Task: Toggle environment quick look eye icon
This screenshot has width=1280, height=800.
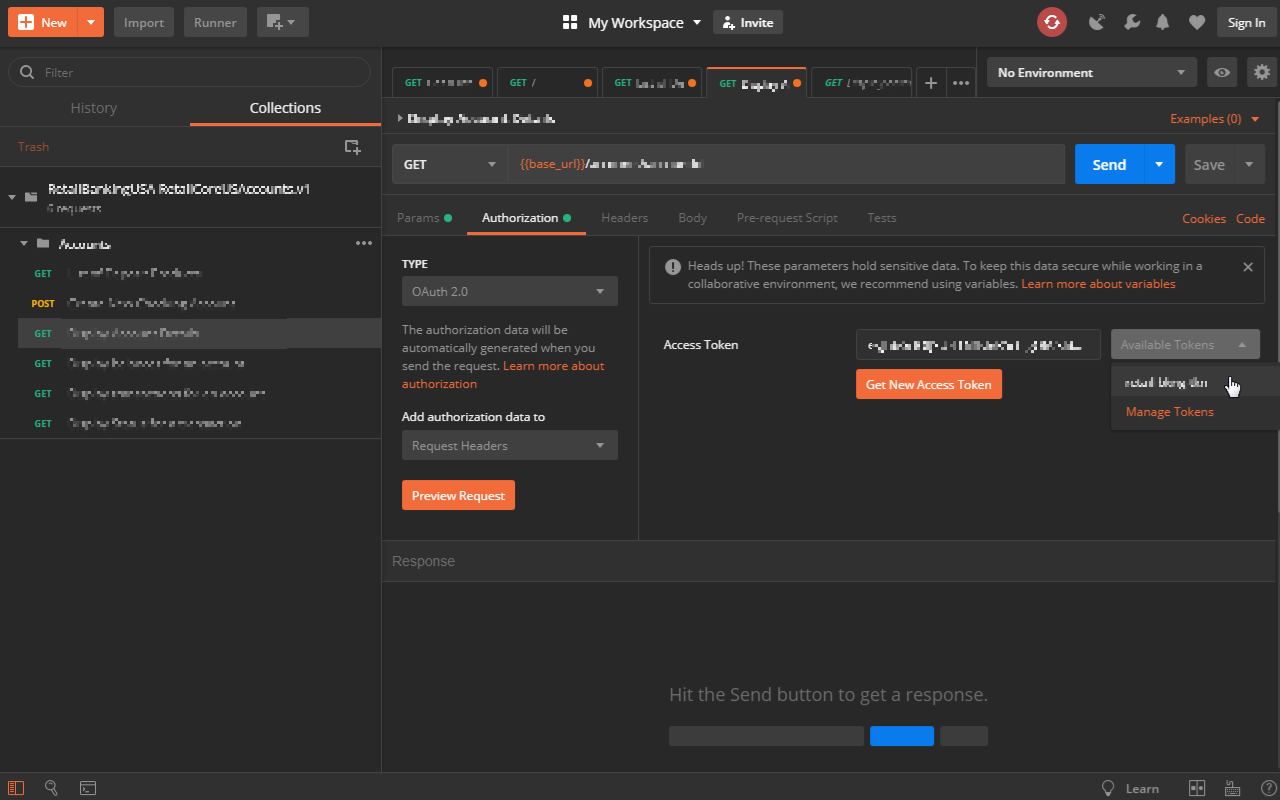Action: 1221,72
